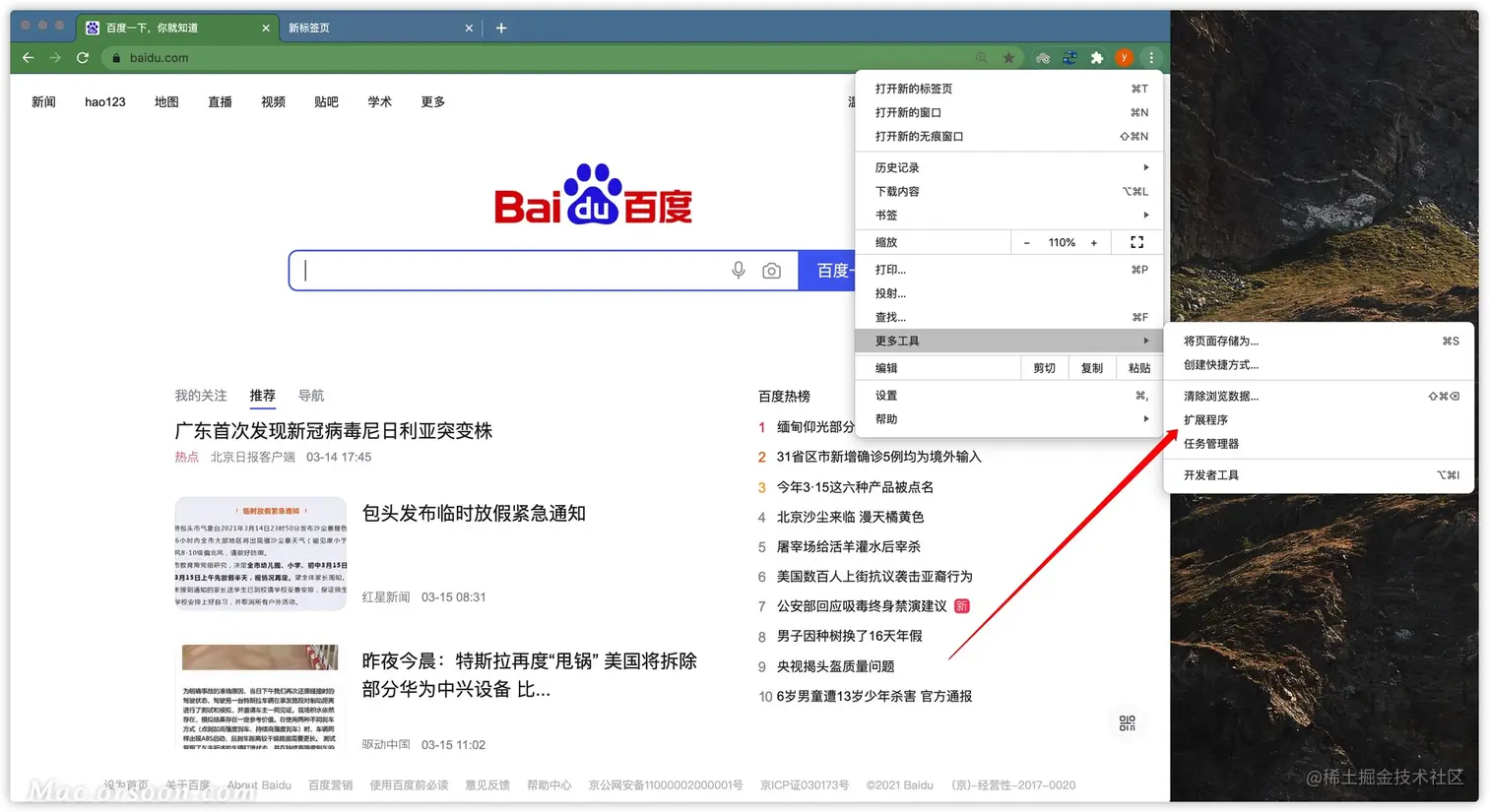The image size is (1489, 812).
Task: Select 投射... menu item
Action: (1011, 293)
